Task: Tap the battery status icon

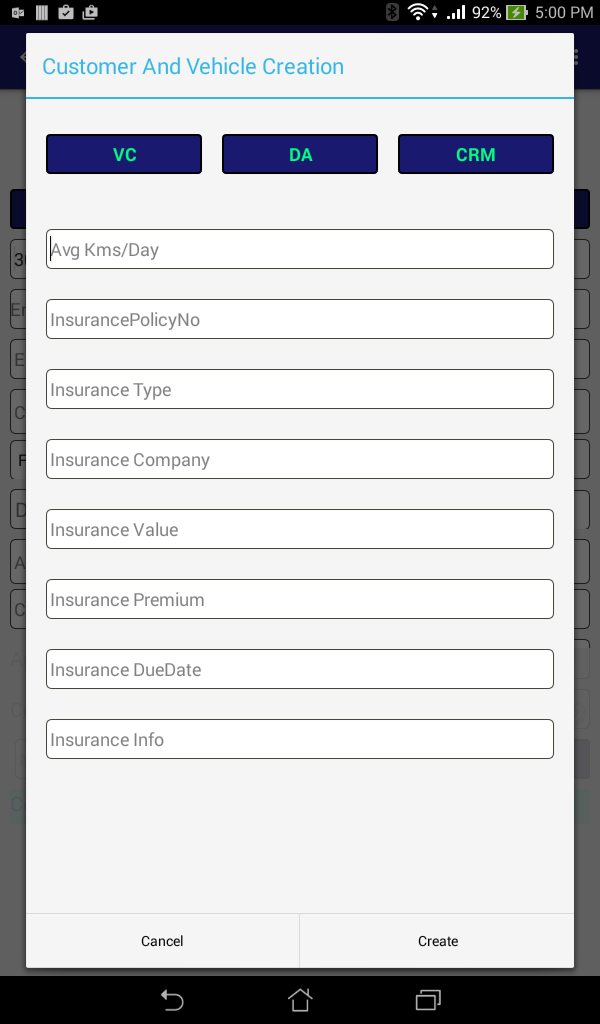Action: pyautogui.click(x=516, y=12)
